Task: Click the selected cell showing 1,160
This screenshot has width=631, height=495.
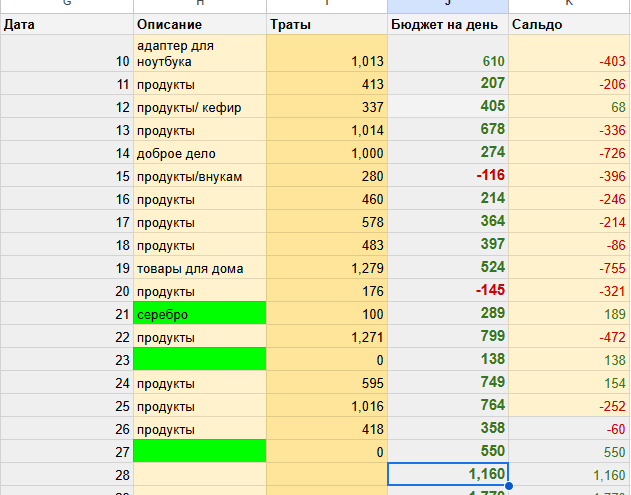Action: coord(448,474)
